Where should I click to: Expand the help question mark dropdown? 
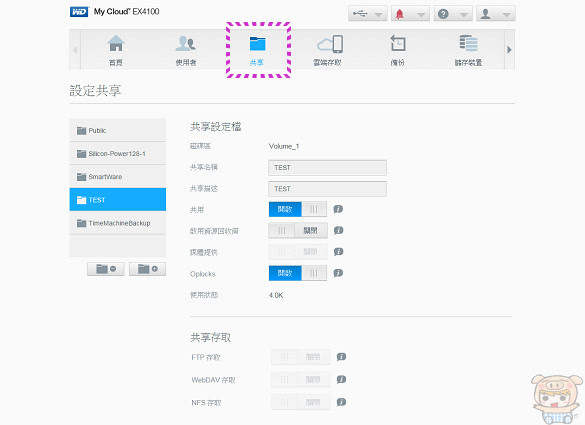(x=453, y=14)
